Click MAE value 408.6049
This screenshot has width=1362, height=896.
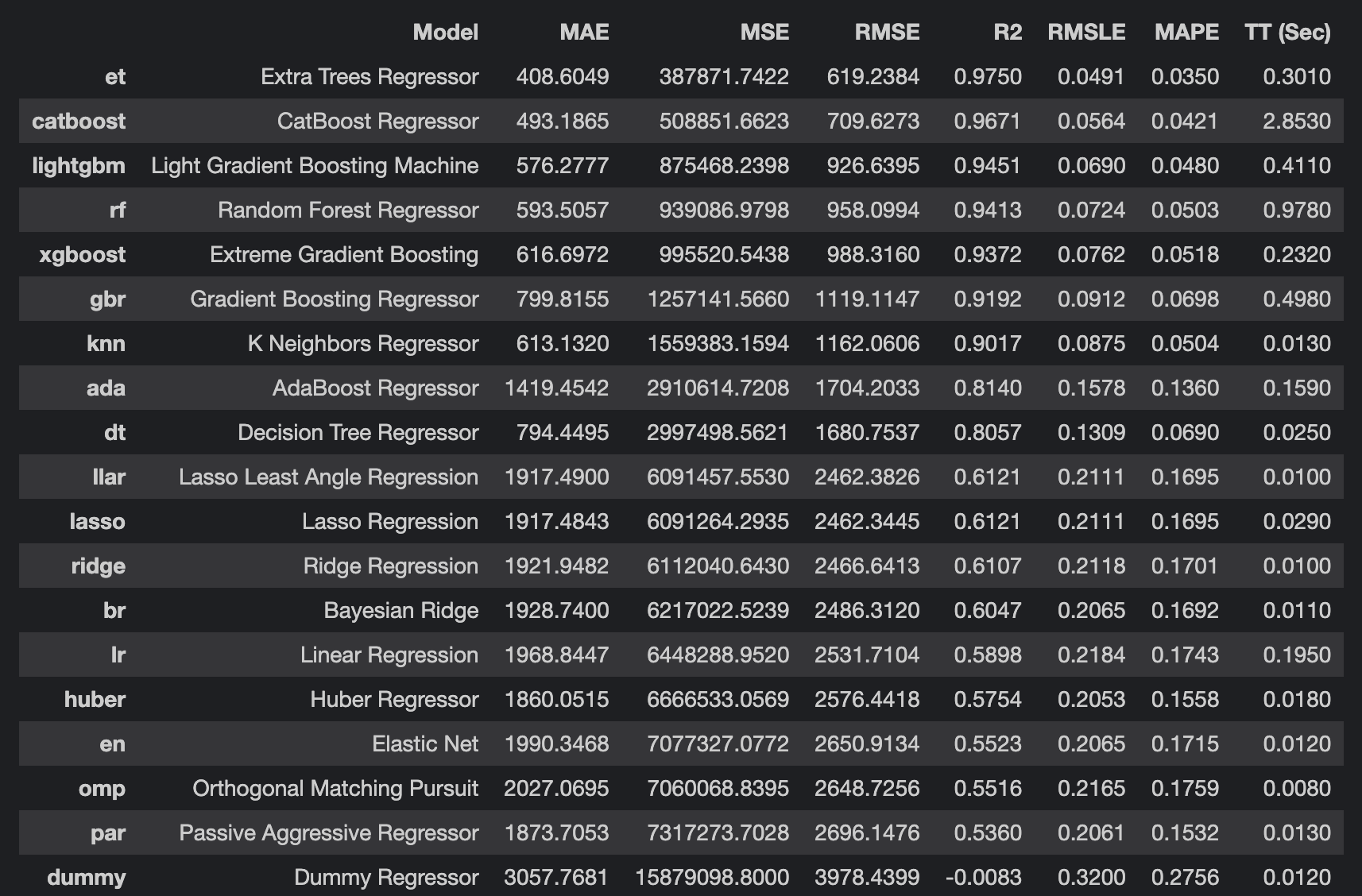(563, 76)
